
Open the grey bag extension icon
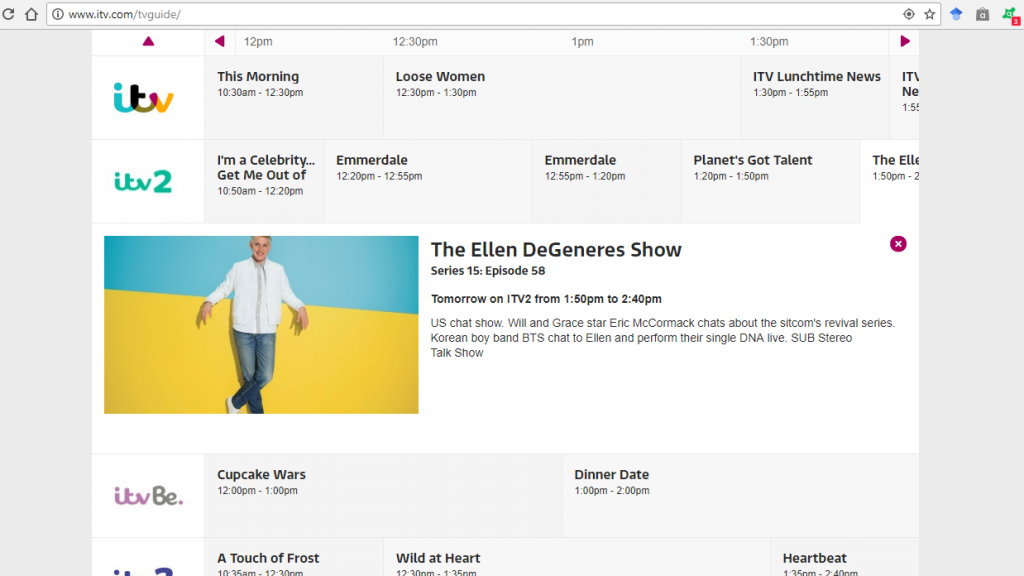982,14
